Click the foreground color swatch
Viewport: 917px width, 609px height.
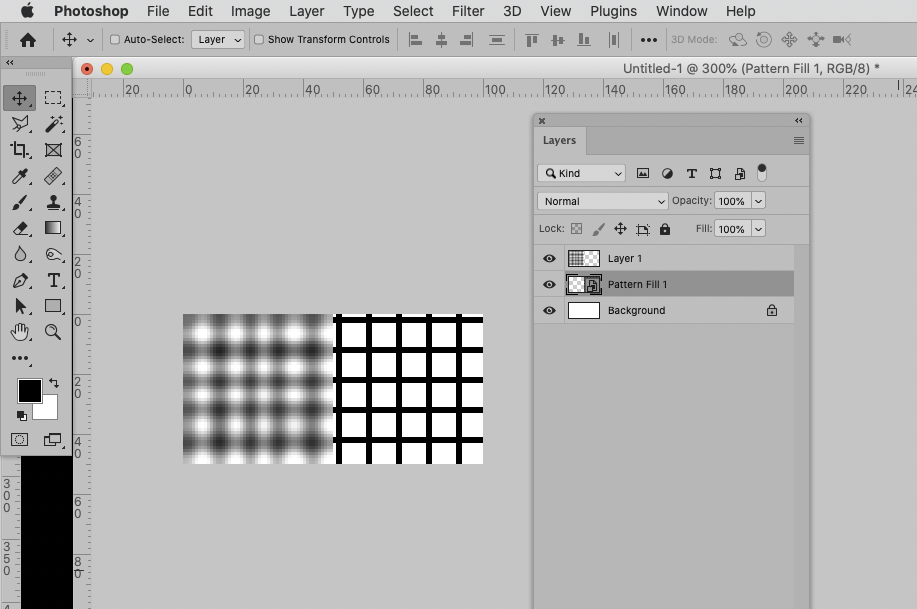point(31,389)
